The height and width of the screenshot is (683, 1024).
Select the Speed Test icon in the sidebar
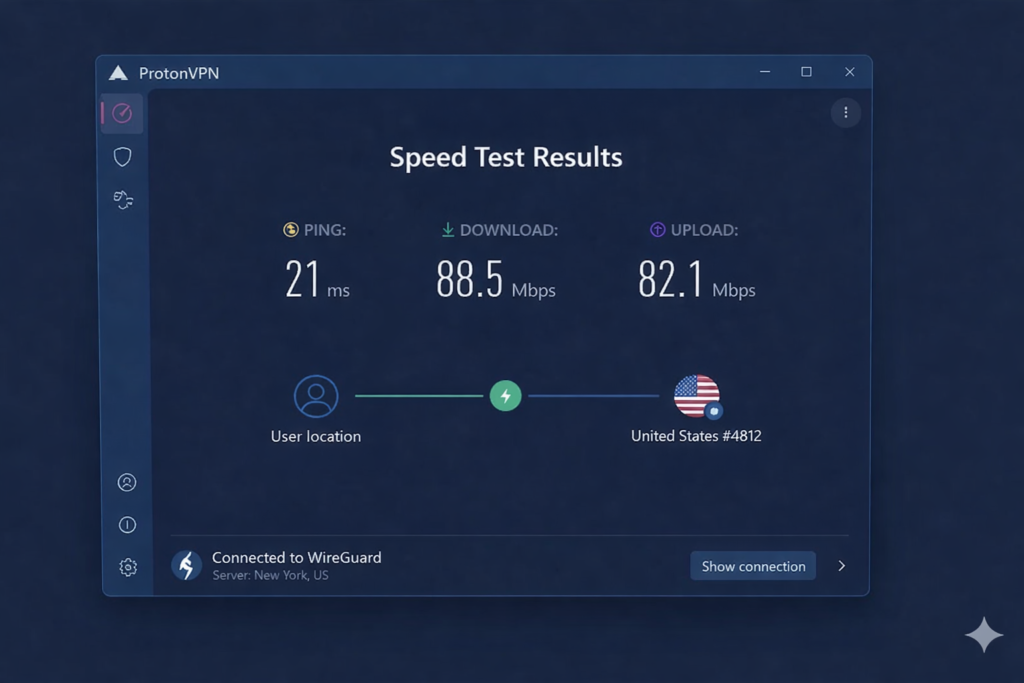(x=122, y=113)
